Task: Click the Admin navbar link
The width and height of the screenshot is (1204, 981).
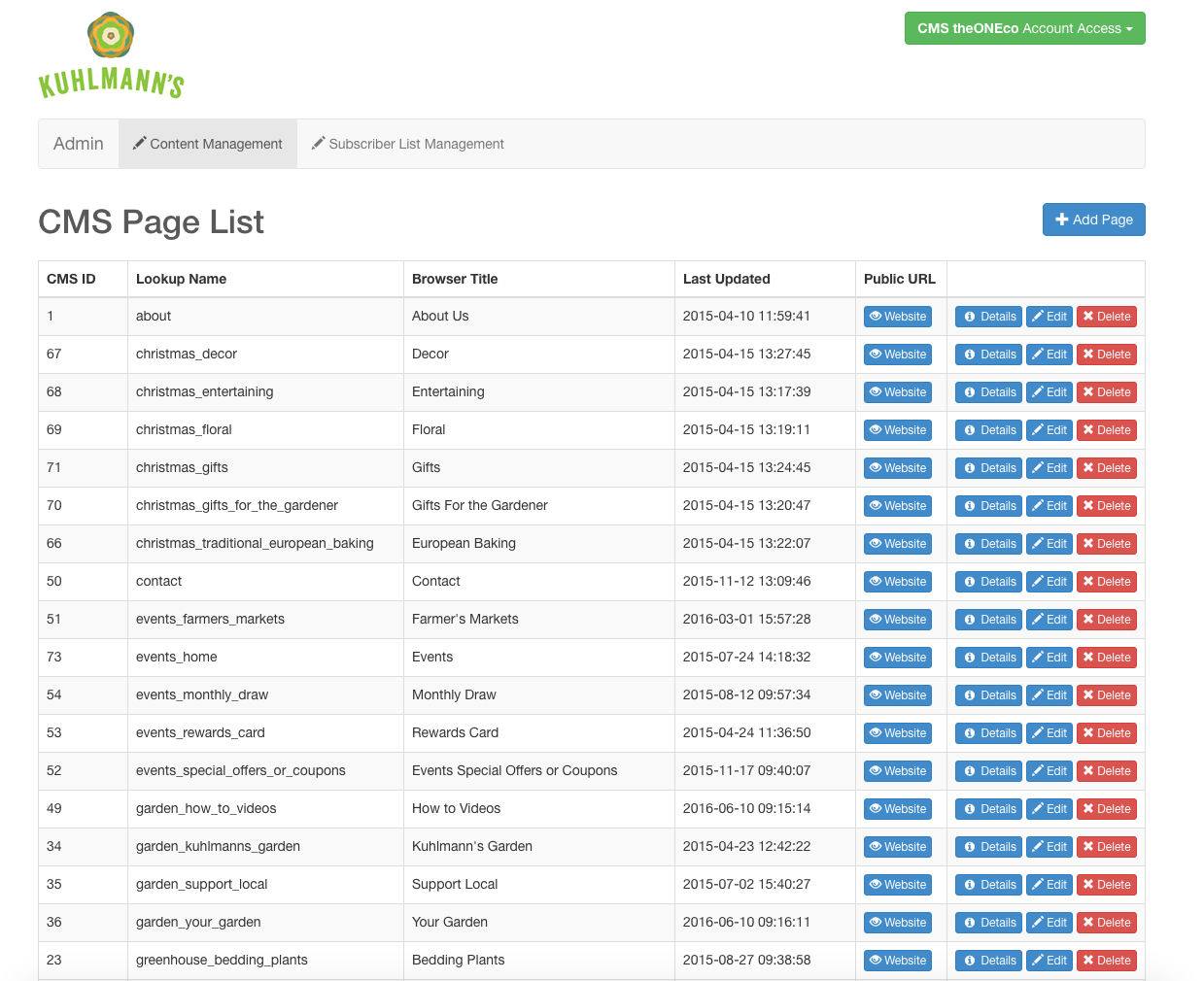Action: pyautogui.click(x=79, y=144)
